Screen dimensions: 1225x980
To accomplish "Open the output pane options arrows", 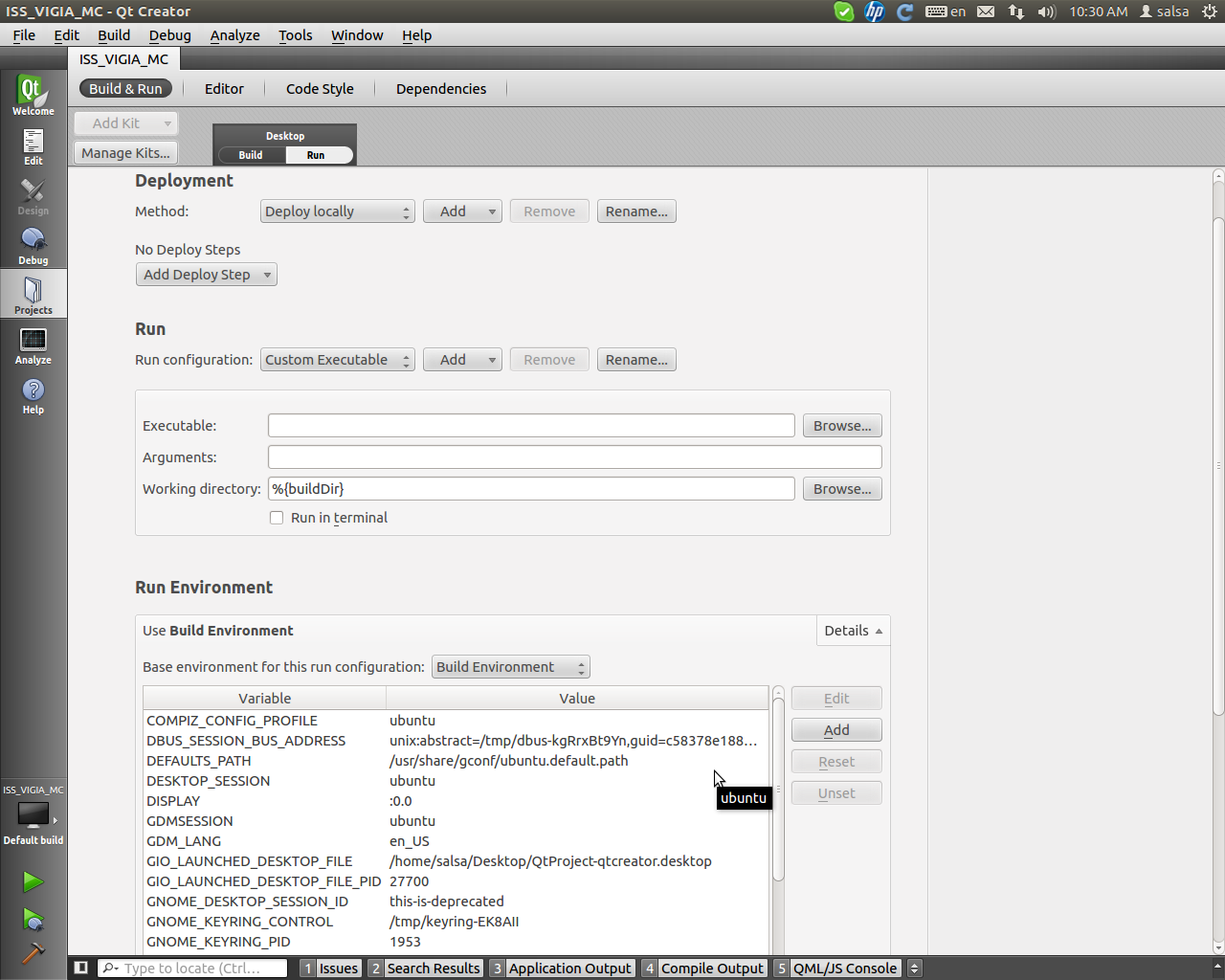I will pyautogui.click(x=914, y=968).
